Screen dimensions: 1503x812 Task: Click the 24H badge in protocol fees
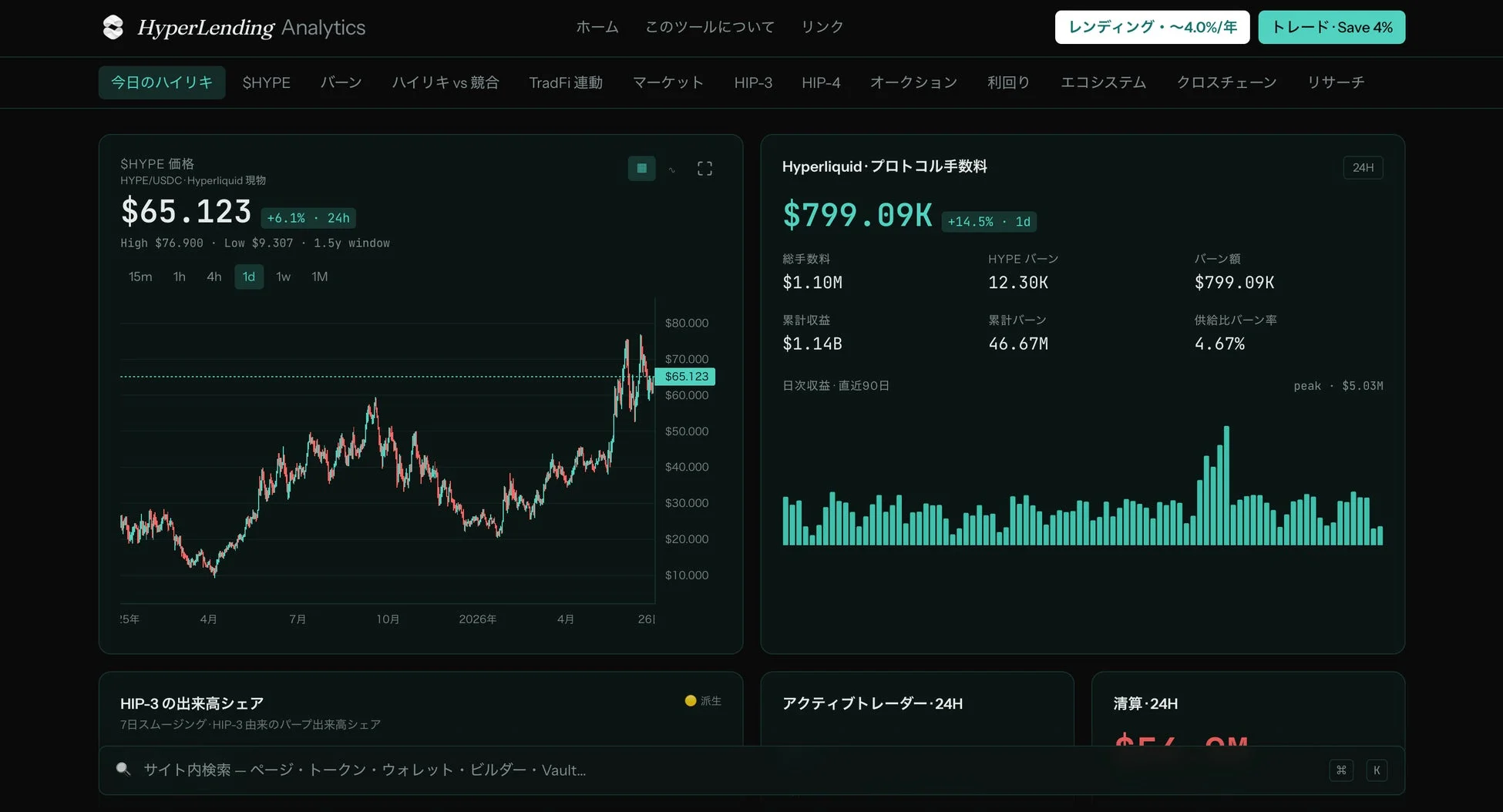click(1363, 167)
